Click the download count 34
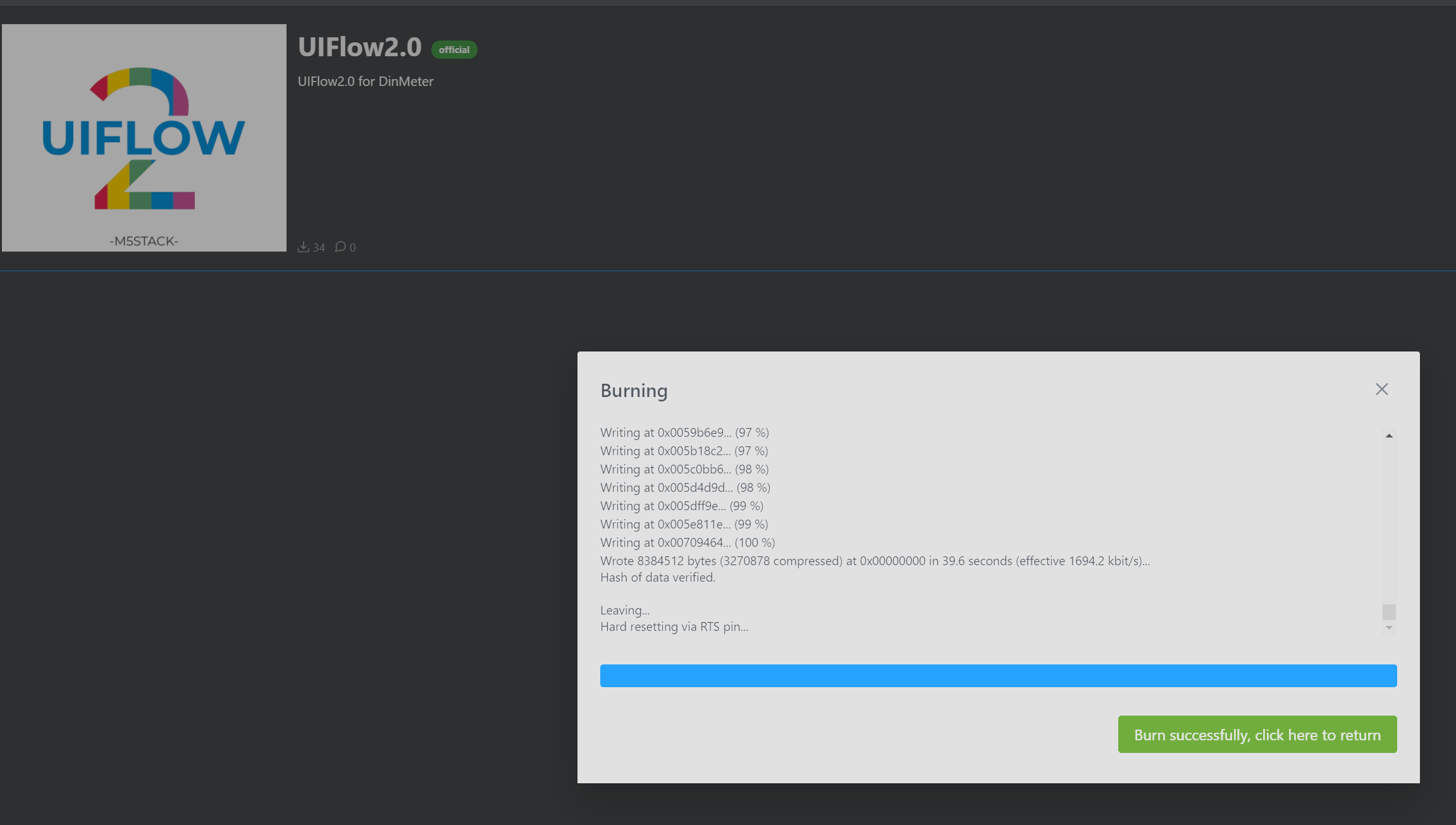1456x825 pixels. point(319,248)
